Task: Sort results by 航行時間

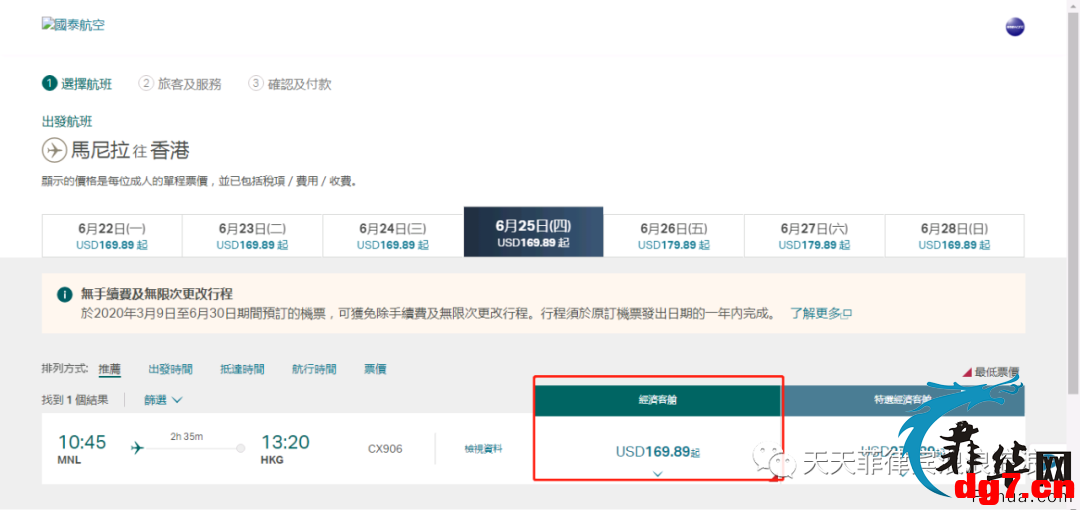Action: tap(314, 369)
